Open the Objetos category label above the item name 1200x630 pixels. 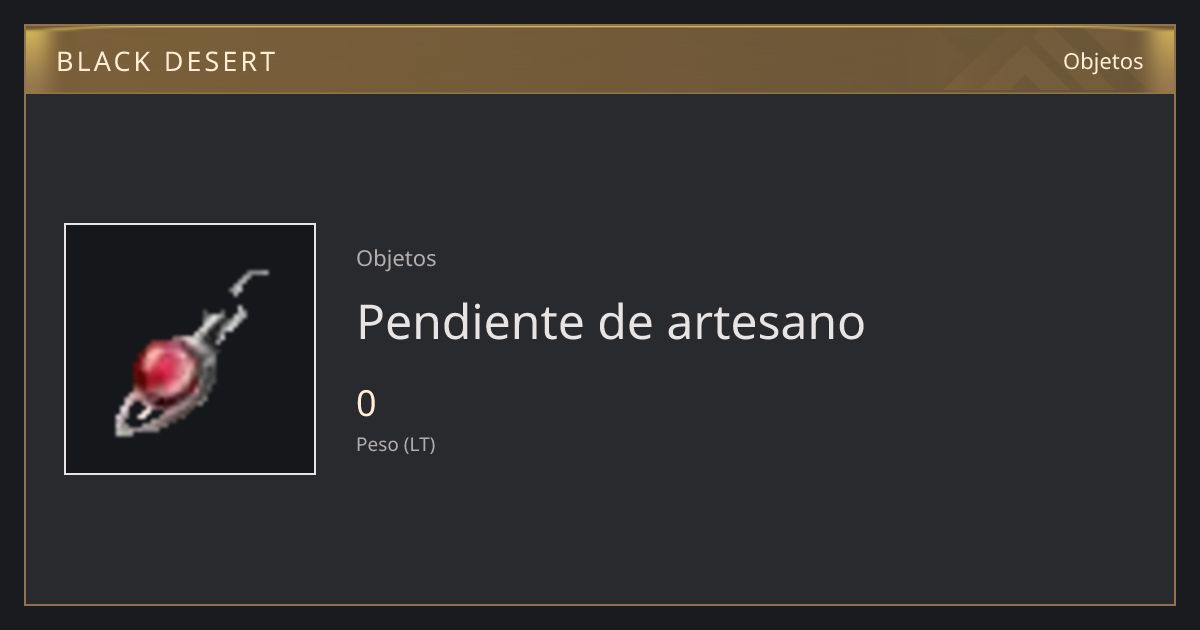[396, 258]
